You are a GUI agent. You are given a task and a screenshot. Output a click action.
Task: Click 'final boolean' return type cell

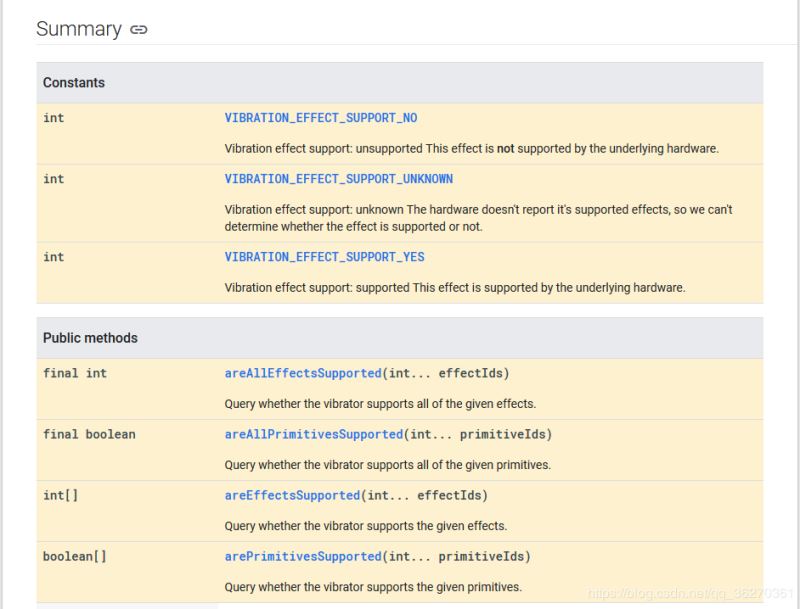(89, 434)
